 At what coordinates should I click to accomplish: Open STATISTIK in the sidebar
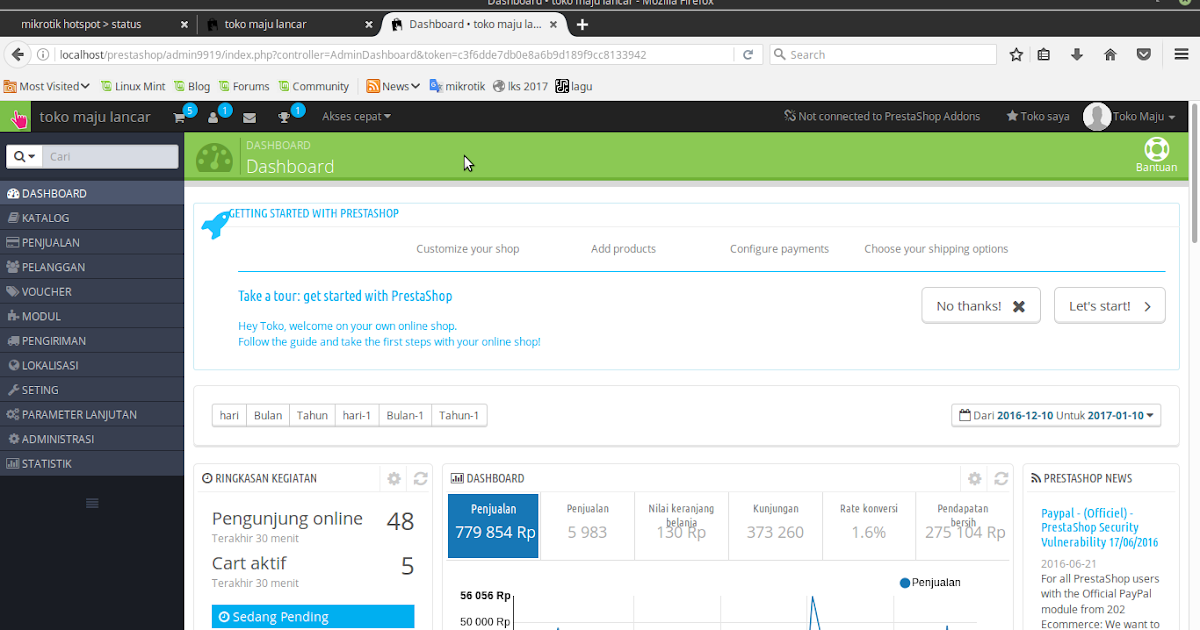(x=92, y=464)
